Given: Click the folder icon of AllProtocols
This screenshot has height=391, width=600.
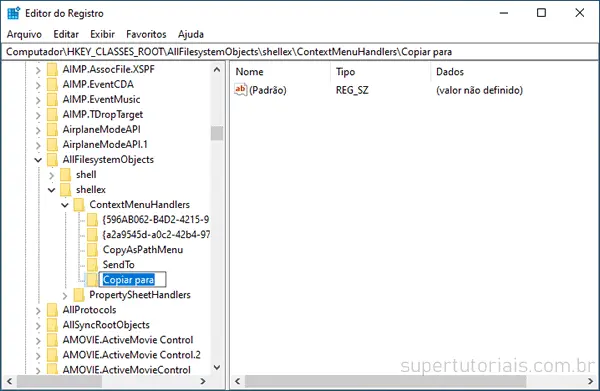Looking at the screenshot, I should click(x=52, y=310).
